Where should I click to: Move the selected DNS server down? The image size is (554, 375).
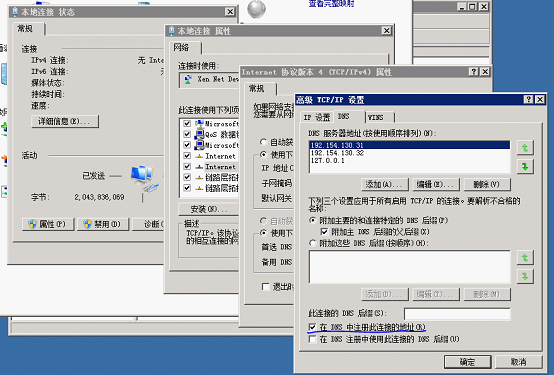[x=525, y=166]
